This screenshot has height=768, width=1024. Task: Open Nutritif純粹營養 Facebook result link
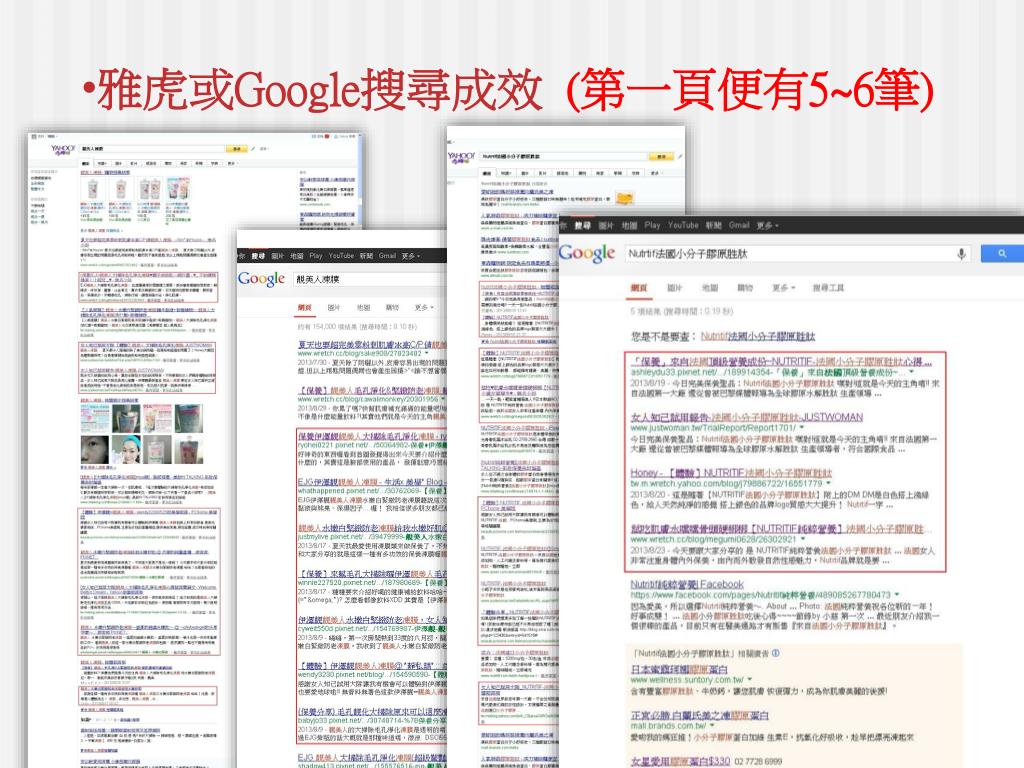click(x=687, y=584)
